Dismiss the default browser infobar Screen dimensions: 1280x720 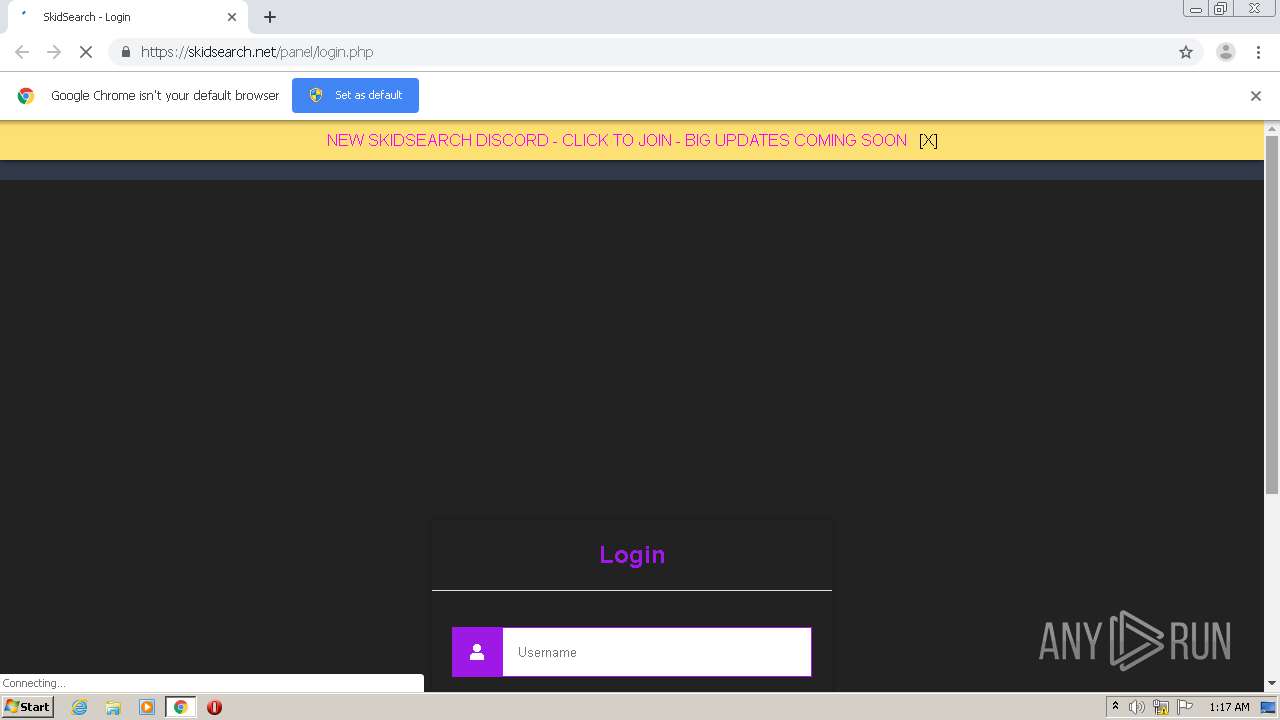pyautogui.click(x=1256, y=96)
